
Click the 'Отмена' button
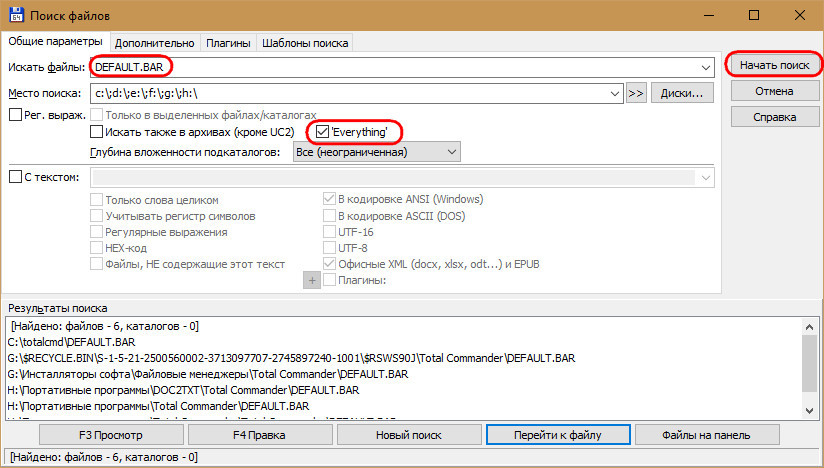pyautogui.click(x=775, y=91)
